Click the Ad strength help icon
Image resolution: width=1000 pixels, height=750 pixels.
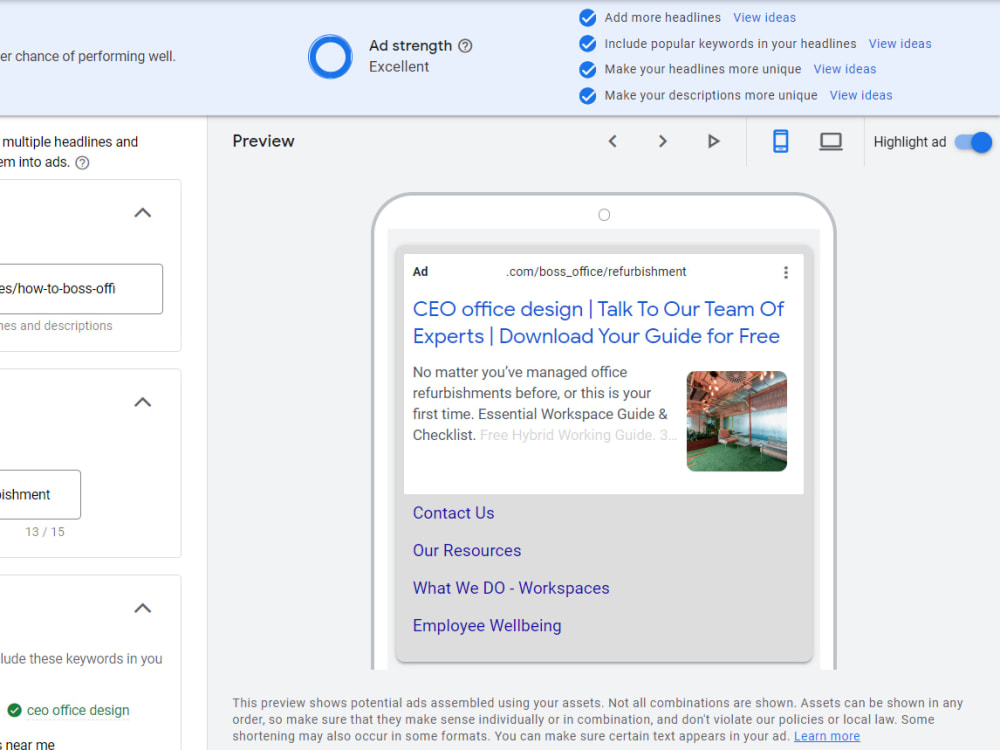466,46
